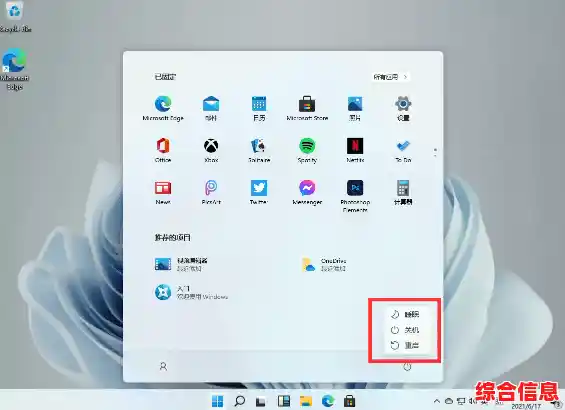Screen dimensions: 565x410
Task: Open the Settings gear tile
Action: pos(403,108)
